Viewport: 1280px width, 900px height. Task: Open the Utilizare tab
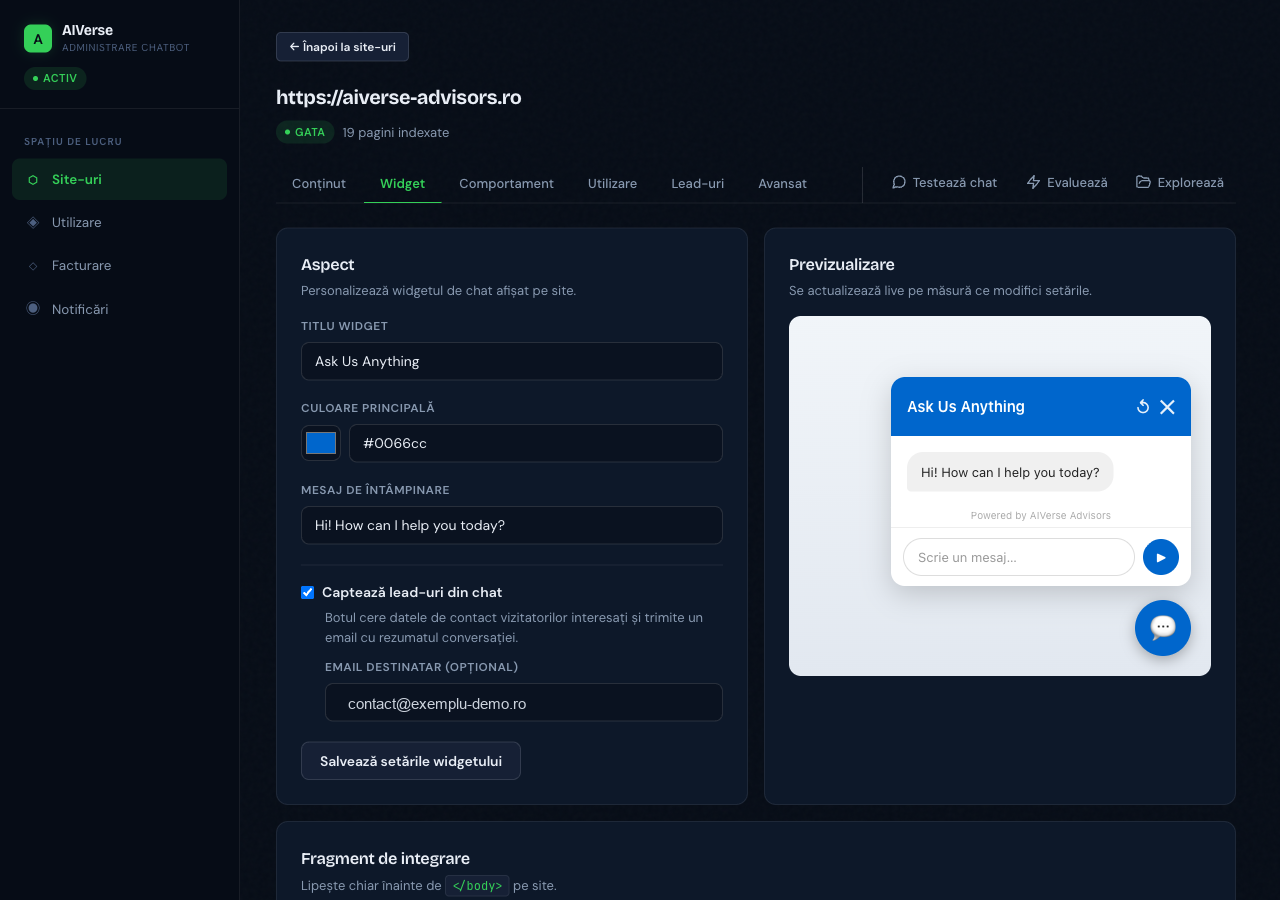click(x=612, y=183)
